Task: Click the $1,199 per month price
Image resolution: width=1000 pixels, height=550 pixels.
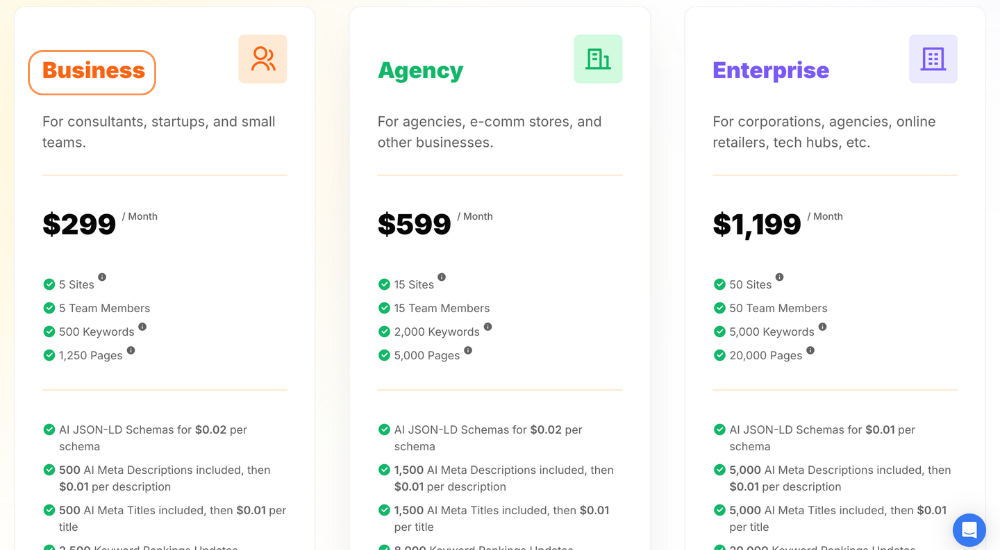Action: pos(757,225)
